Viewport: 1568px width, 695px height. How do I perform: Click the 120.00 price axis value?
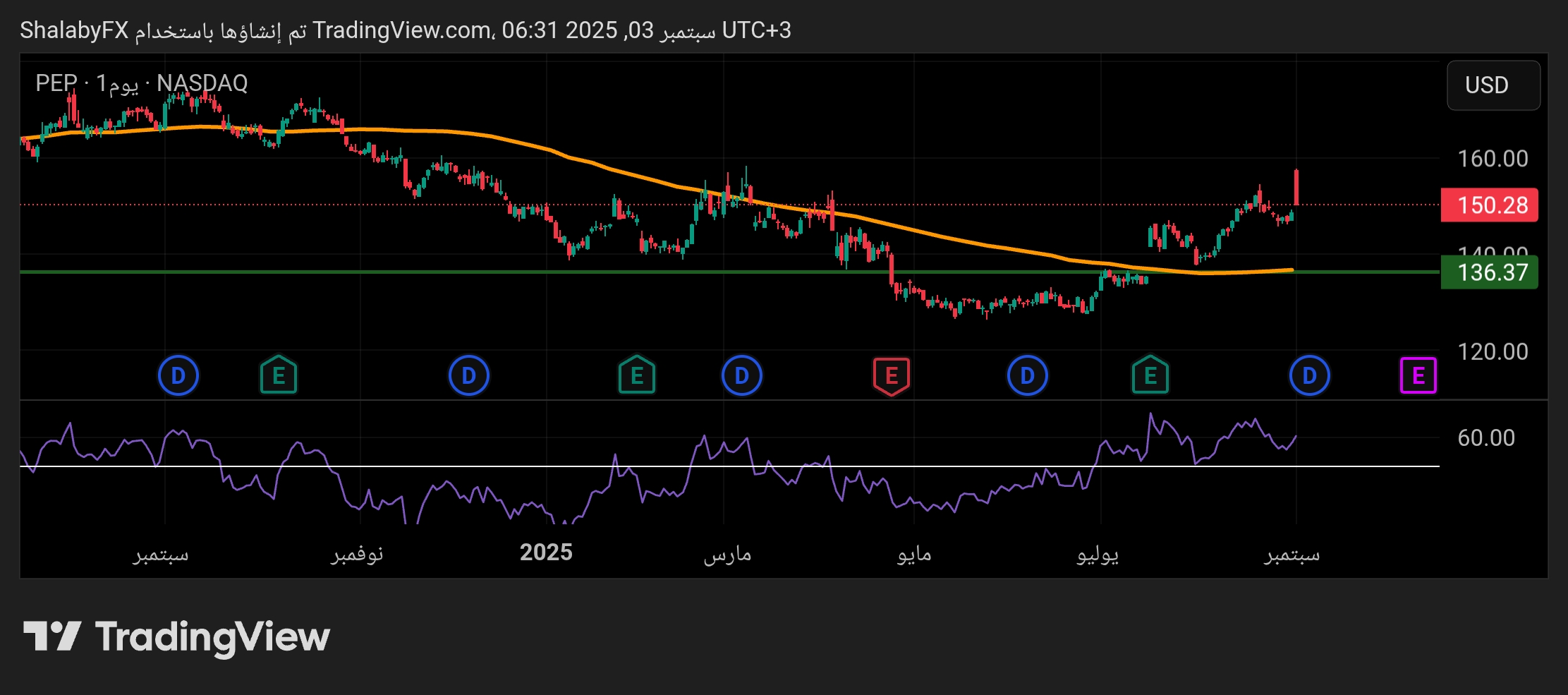pyautogui.click(x=1493, y=351)
